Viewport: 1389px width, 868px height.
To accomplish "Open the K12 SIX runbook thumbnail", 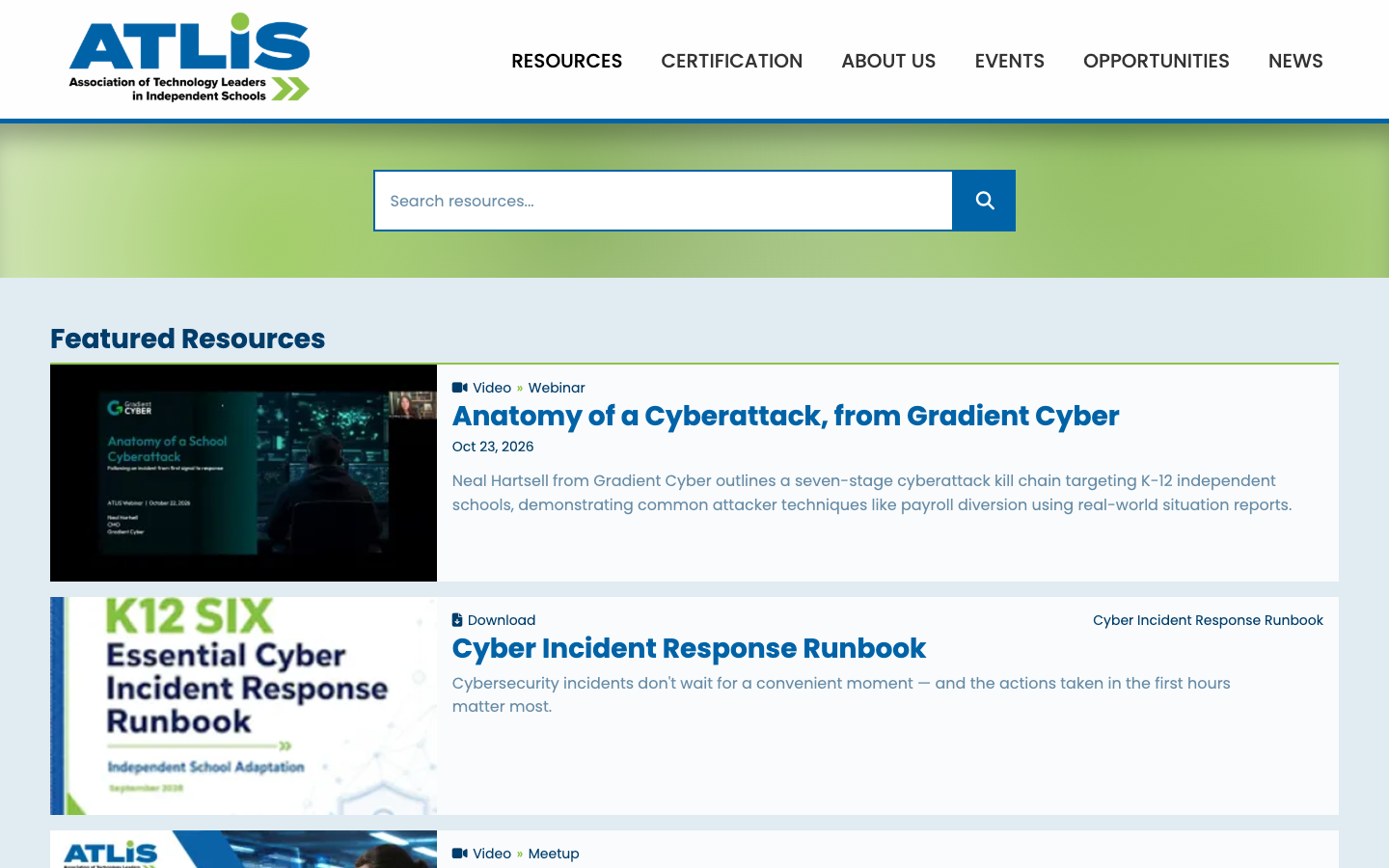I will coord(243,706).
